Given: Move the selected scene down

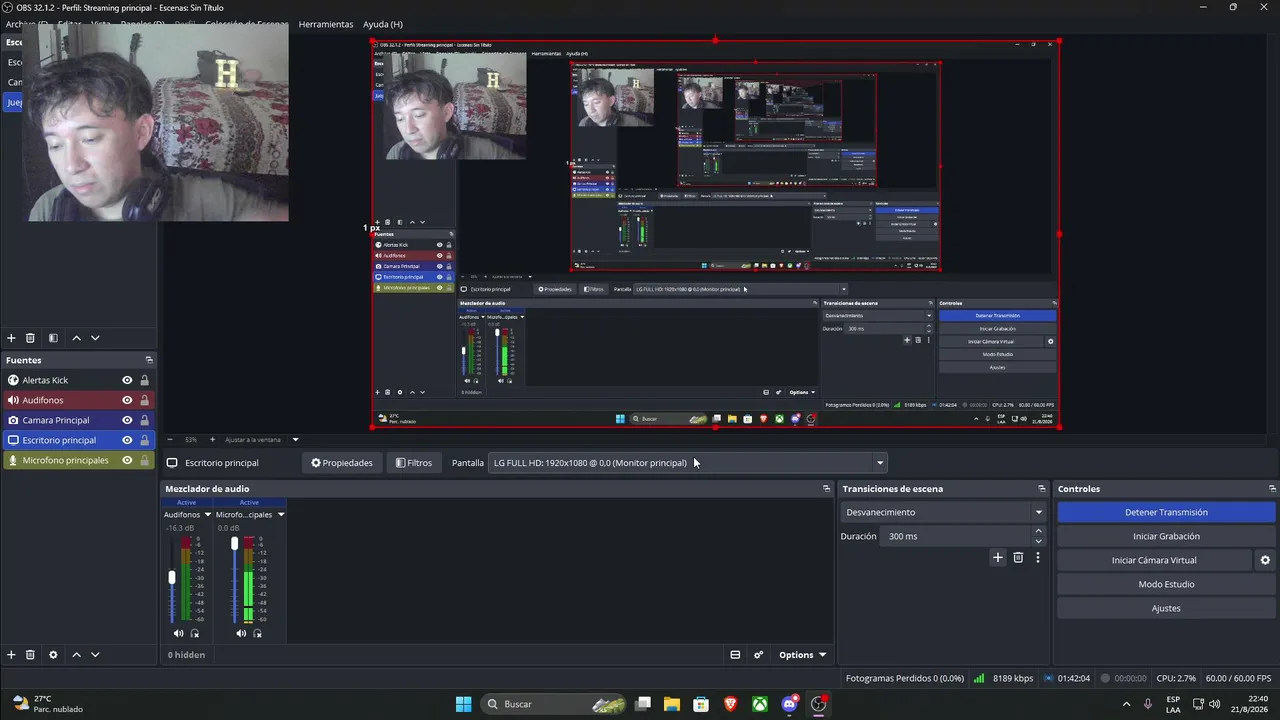Looking at the screenshot, I should pos(95,338).
